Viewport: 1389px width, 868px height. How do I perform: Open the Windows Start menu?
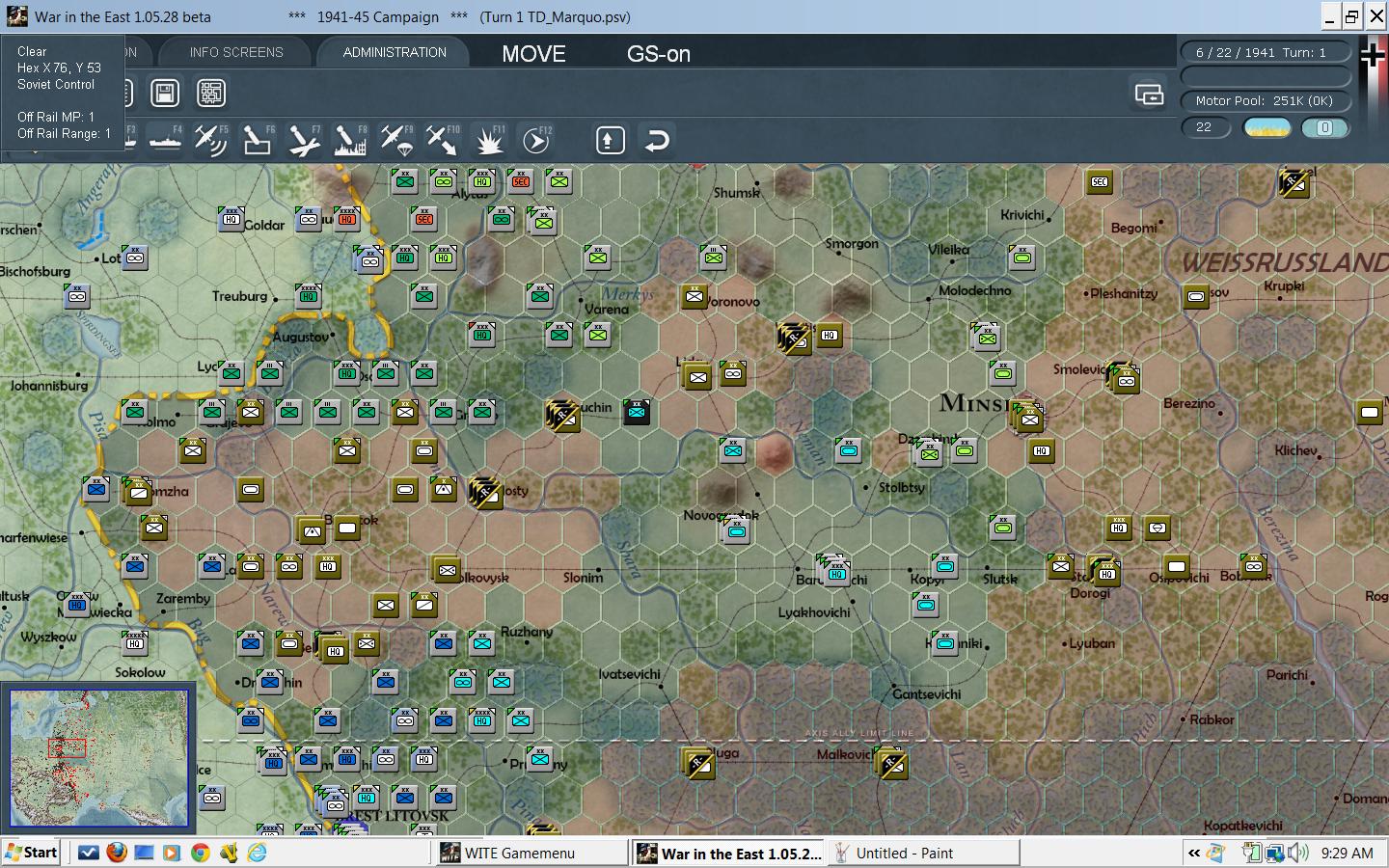31,853
